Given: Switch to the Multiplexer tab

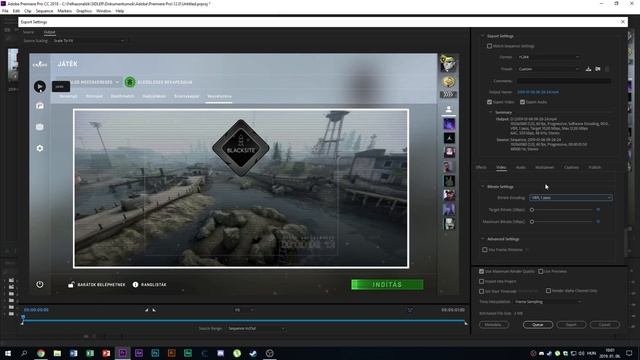Looking at the screenshot, I should 544,167.
